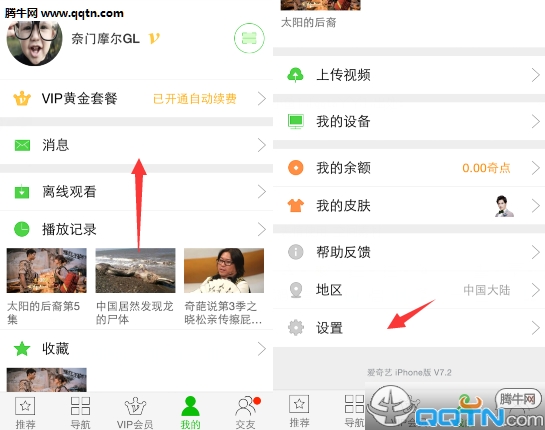Open the 地区 row chevron
This screenshot has height=430, width=545.
coord(536,290)
